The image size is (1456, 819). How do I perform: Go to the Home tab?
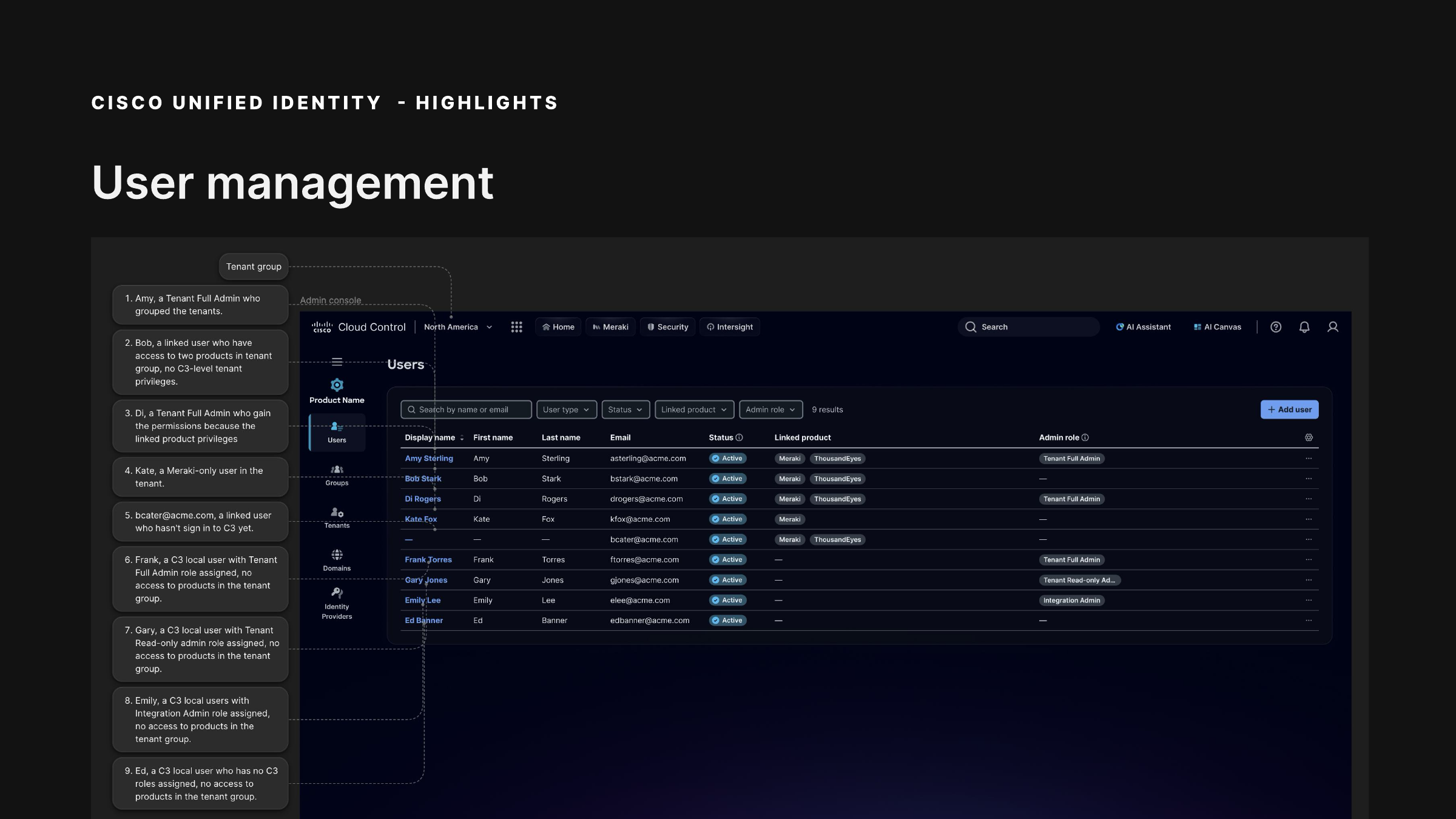[x=558, y=327]
